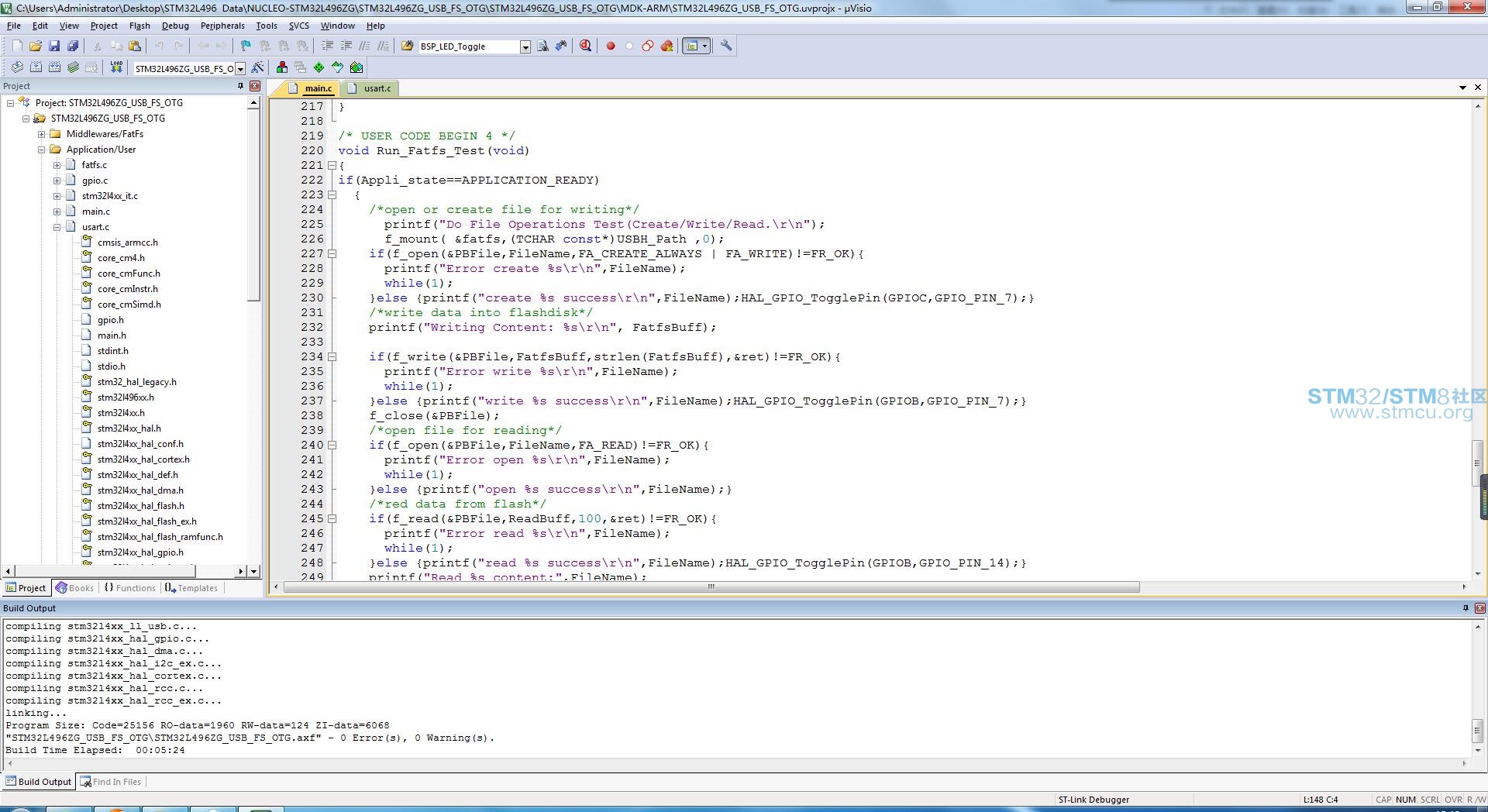
Task: Click the unindent selected lines icon
Action: (346, 46)
